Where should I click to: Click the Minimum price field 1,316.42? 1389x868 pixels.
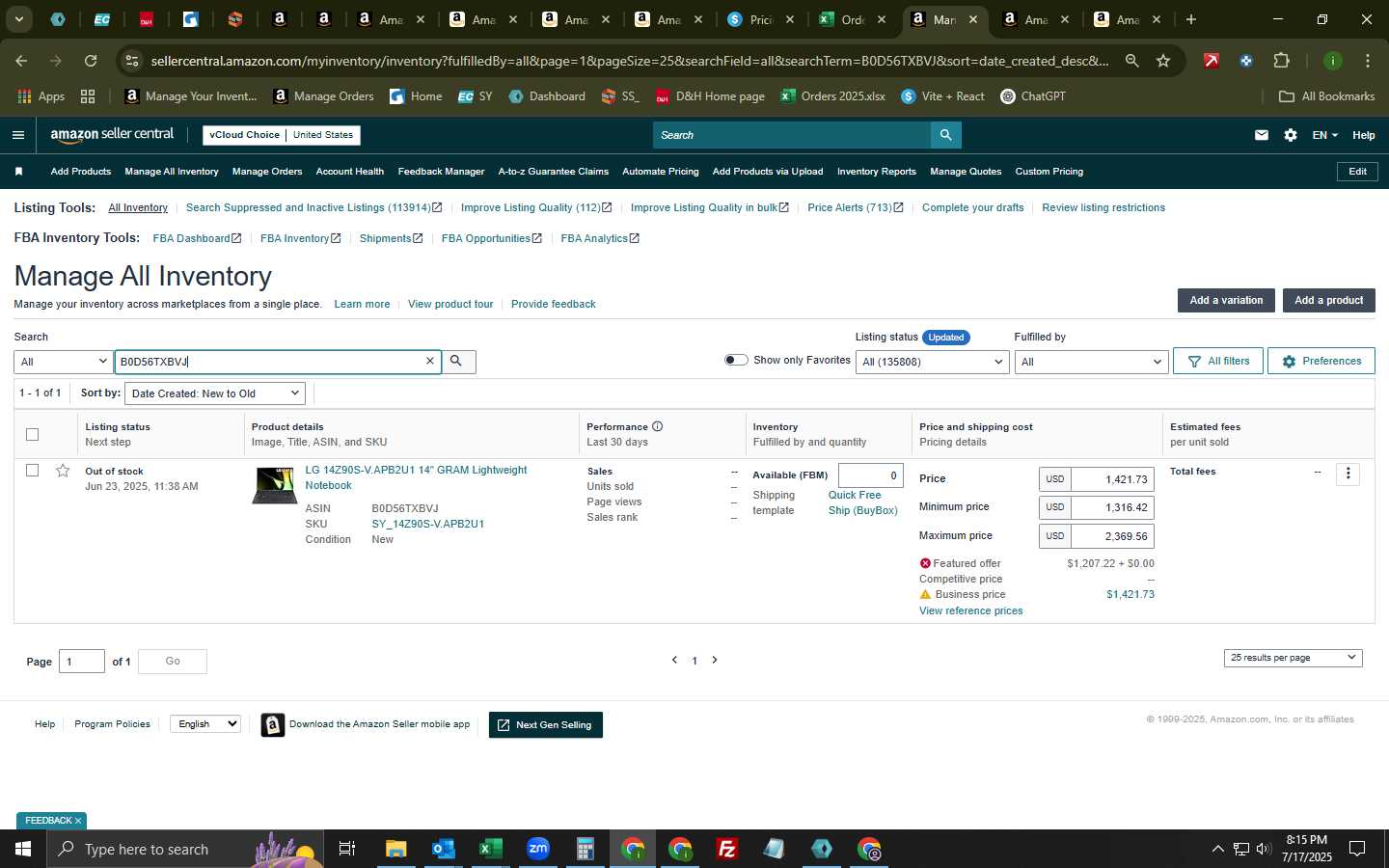point(1112,507)
